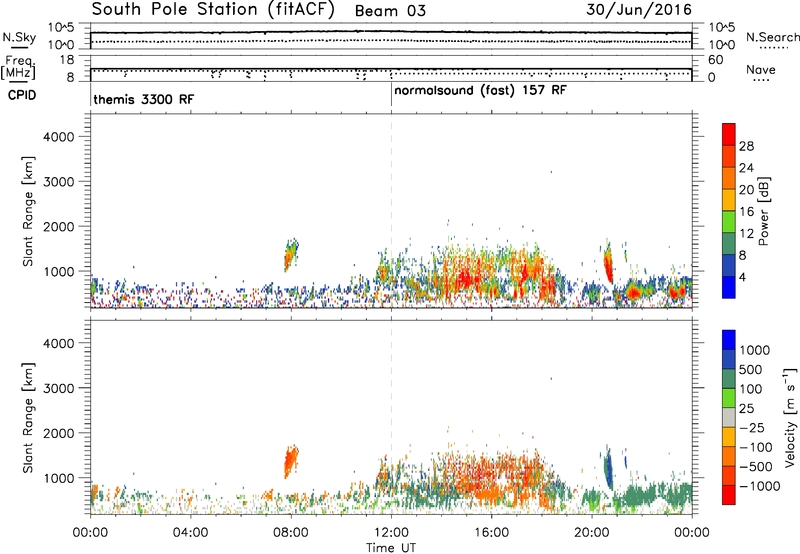The width and height of the screenshot is (800, 554).
Task: Click the 'South Pole Station (fitACF)' title
Action: (x=213, y=9)
